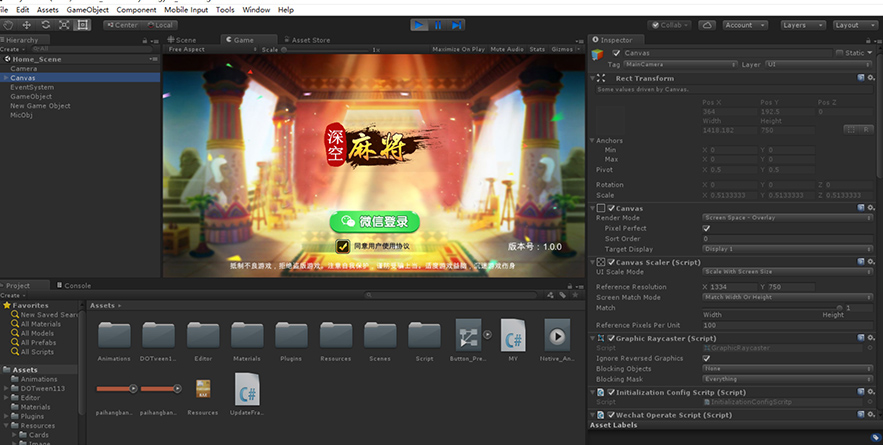Expand the DOTween113 folder in tree
Viewport: 883px width, 445px height.
click(x=6, y=388)
